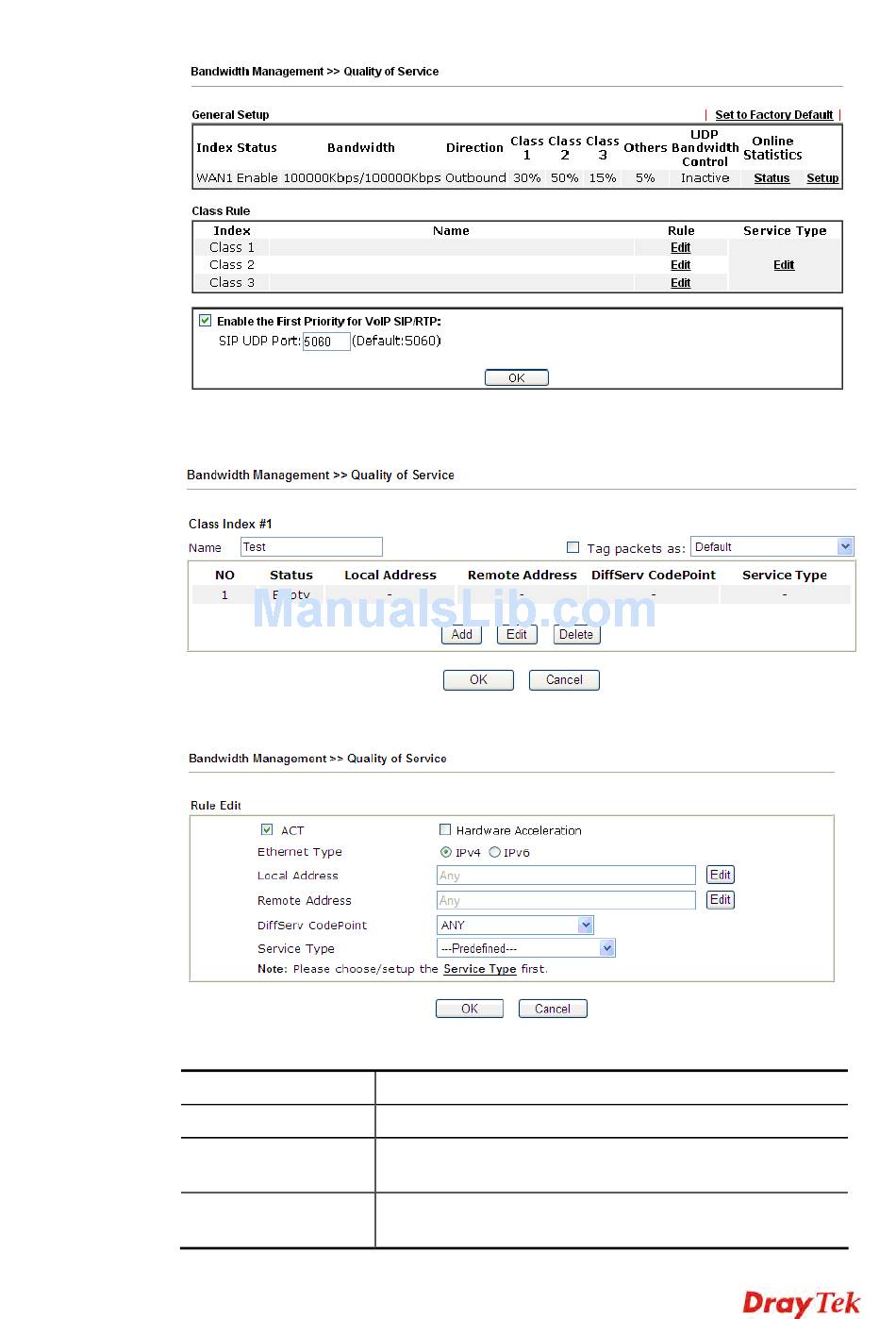Enable the Tag packets as checkbox
This screenshot has height=1319, width=896.
click(x=572, y=547)
